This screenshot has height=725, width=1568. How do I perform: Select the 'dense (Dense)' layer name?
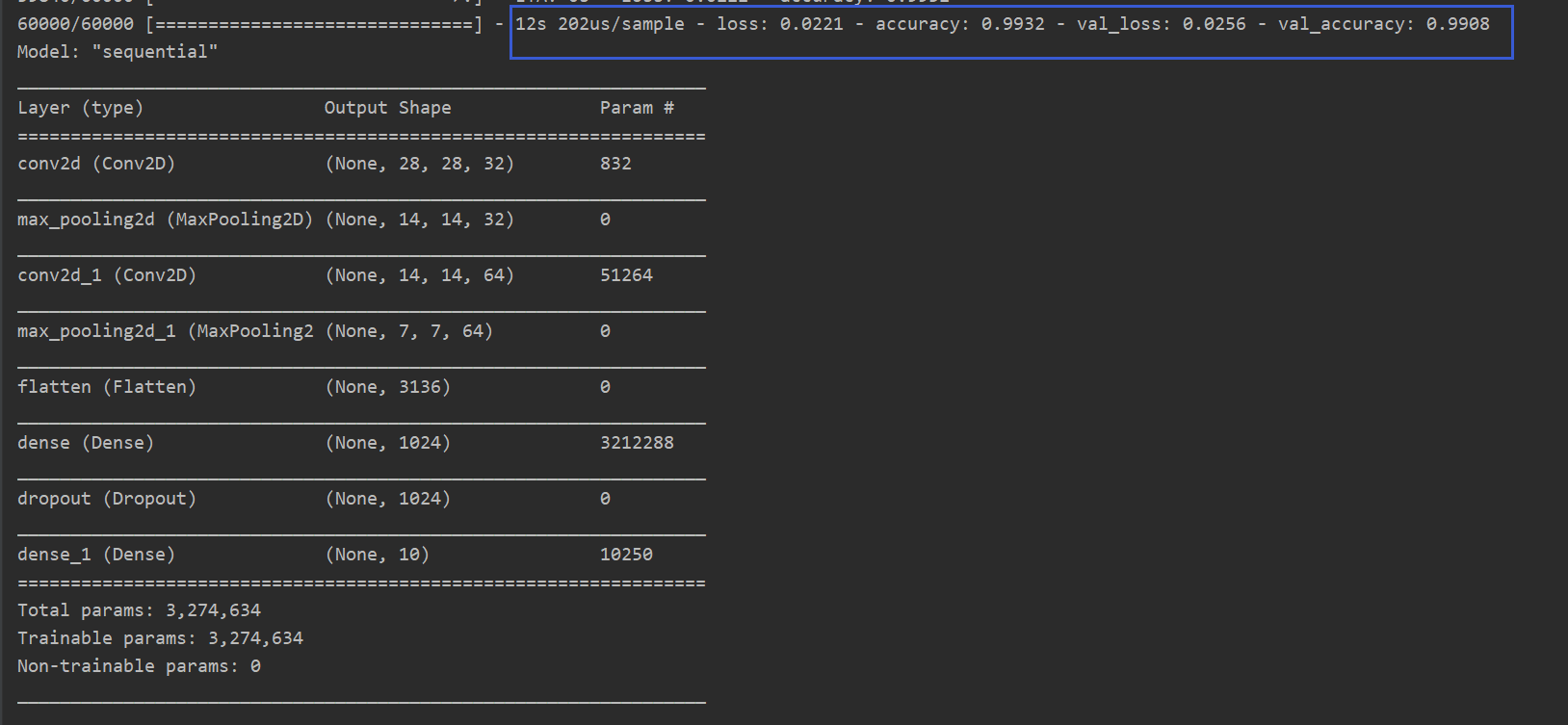86,443
